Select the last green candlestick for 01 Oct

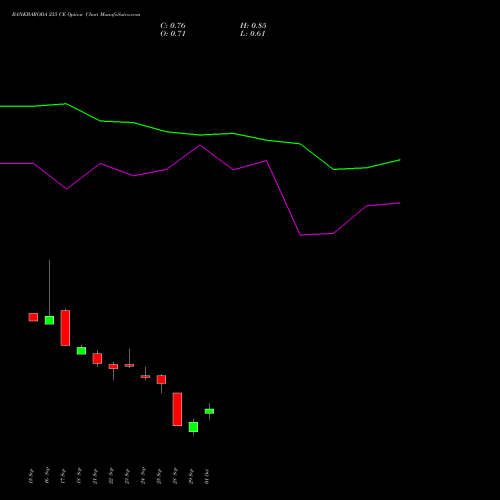point(209,411)
